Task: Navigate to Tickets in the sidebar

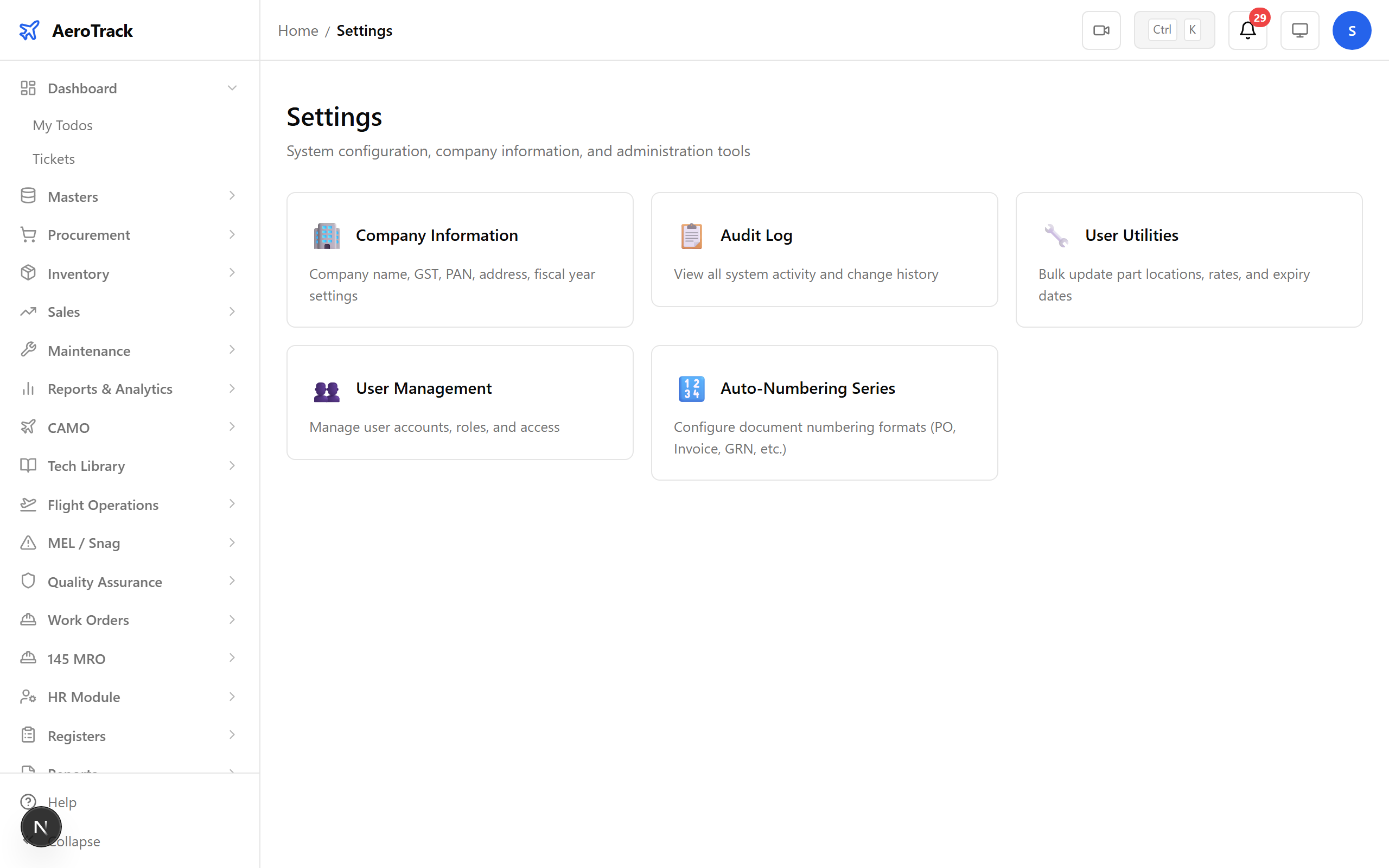Action: pos(53,158)
